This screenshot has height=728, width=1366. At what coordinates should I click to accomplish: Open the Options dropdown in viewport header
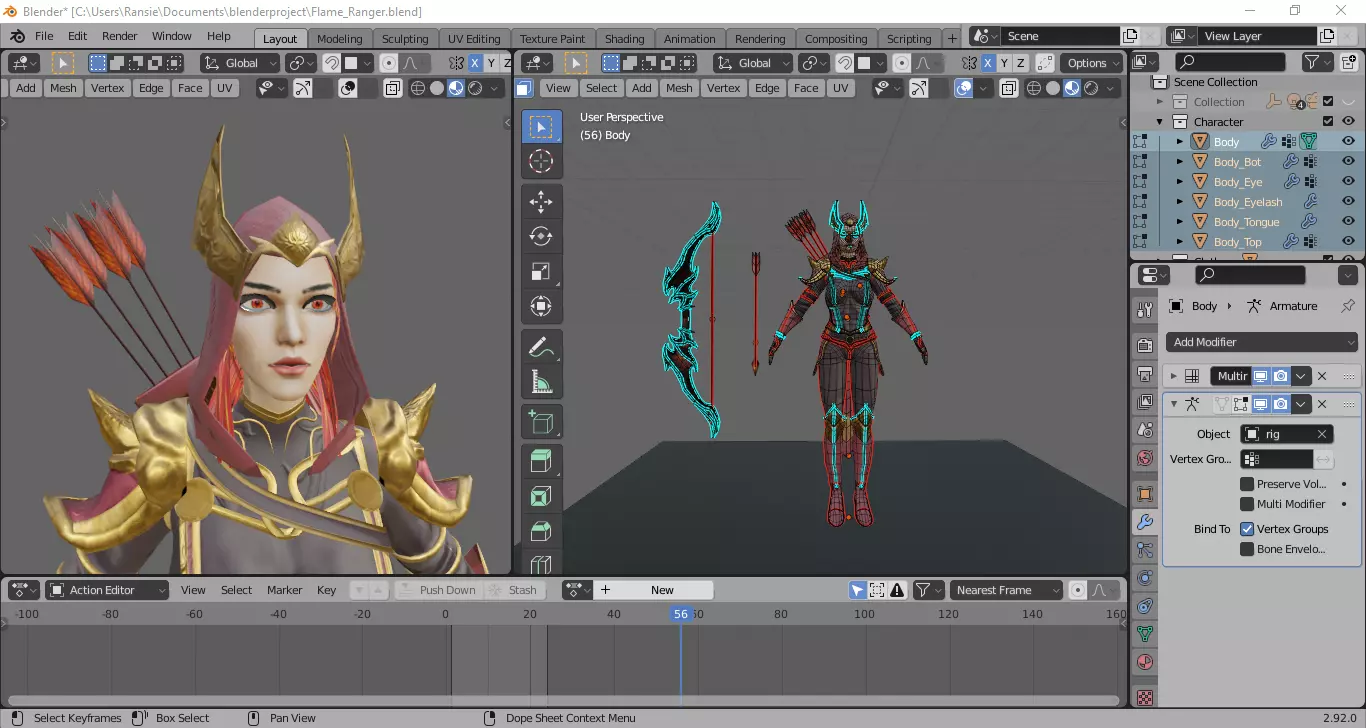(1092, 63)
